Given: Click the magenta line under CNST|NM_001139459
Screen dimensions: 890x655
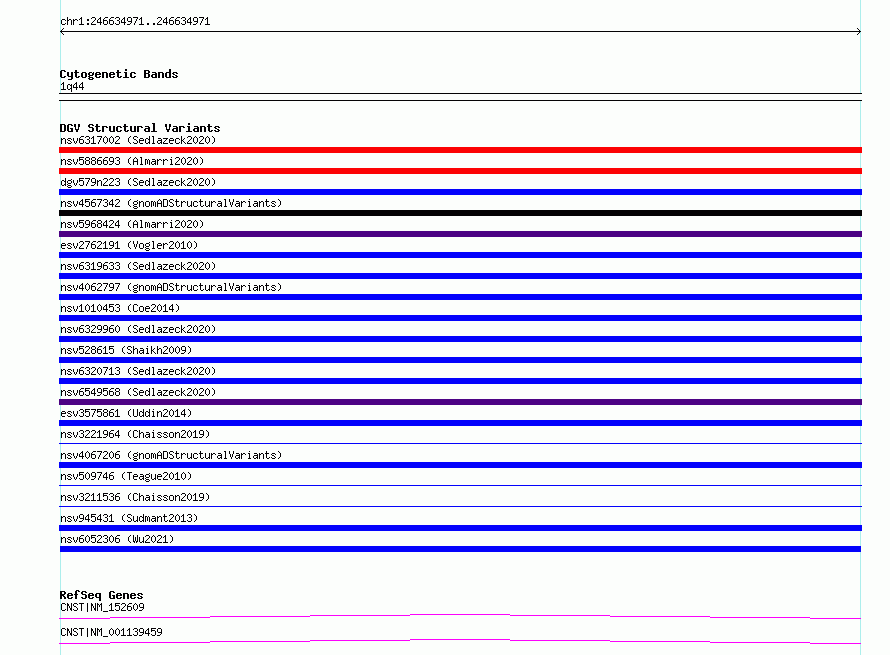Looking at the screenshot, I should [x=460, y=641].
